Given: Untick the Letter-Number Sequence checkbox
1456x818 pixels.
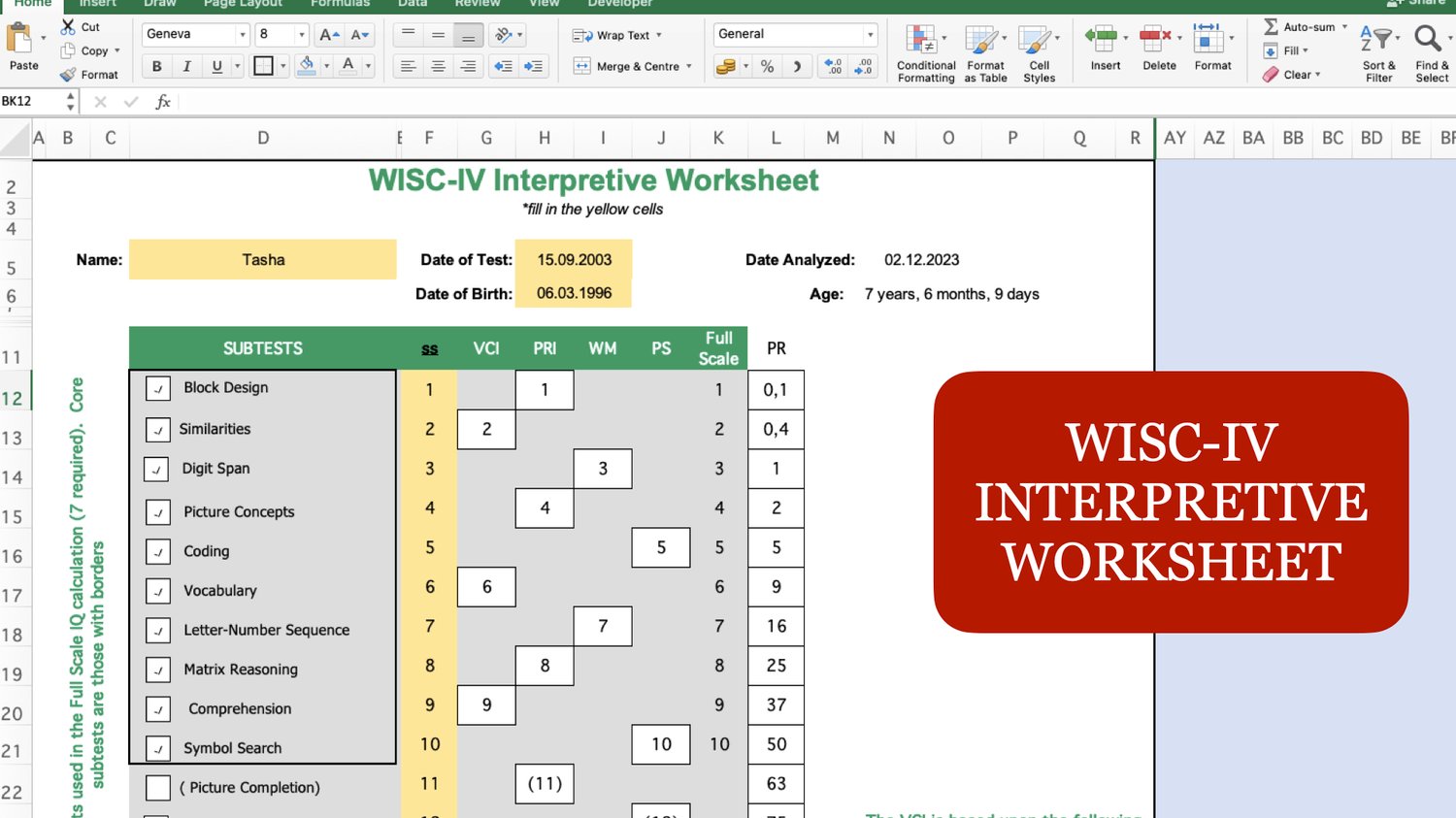Looking at the screenshot, I should tap(158, 631).
